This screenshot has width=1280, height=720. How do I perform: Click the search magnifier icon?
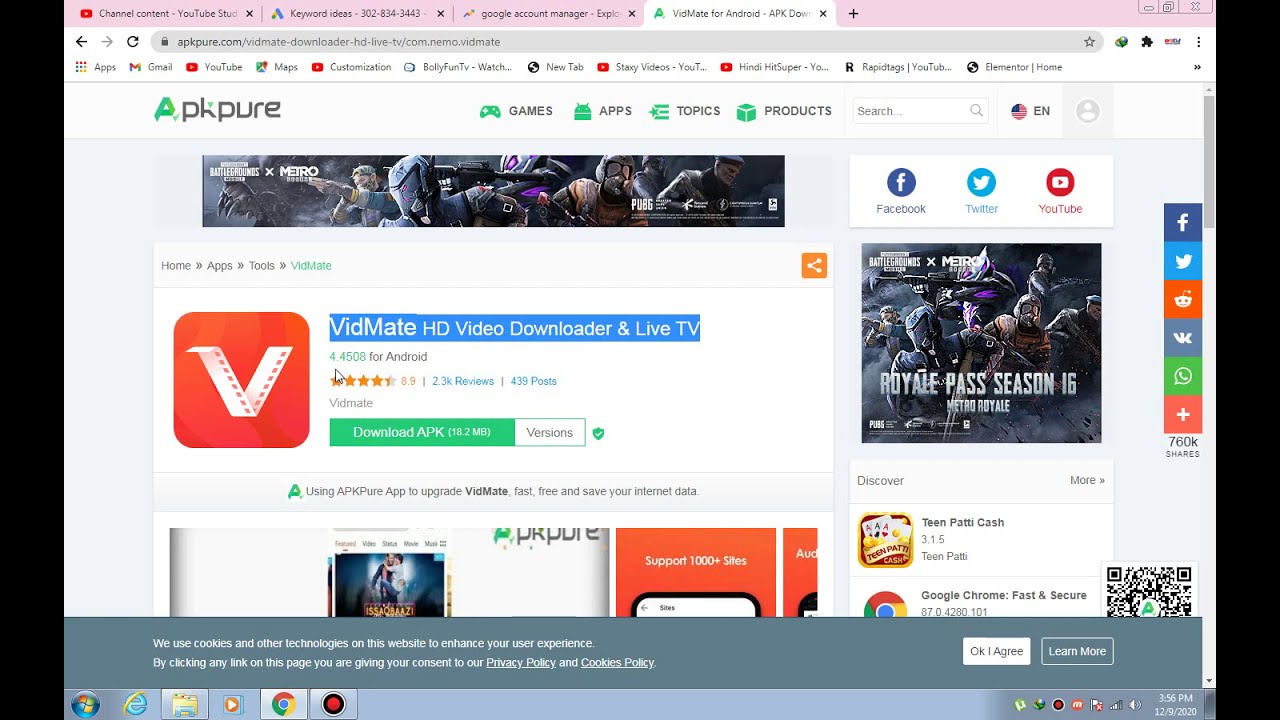[976, 111]
